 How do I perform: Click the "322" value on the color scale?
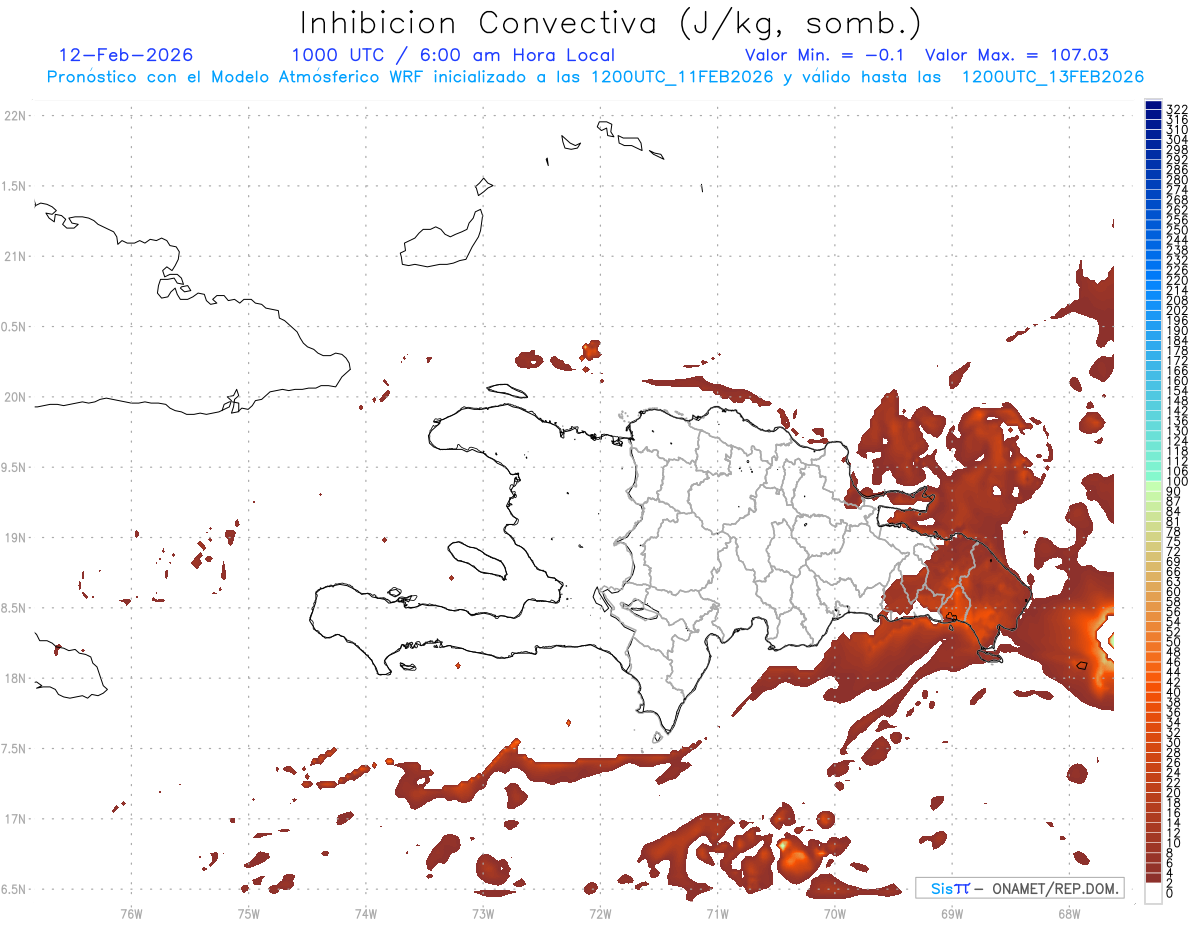(1176, 109)
